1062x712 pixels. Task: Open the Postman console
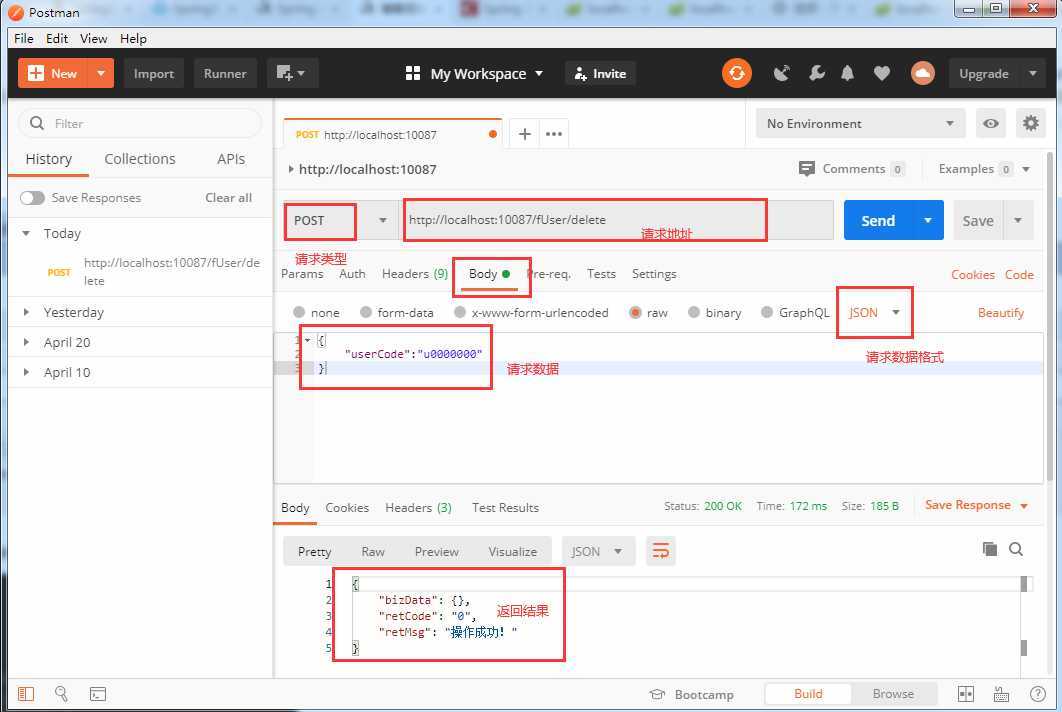[98, 694]
